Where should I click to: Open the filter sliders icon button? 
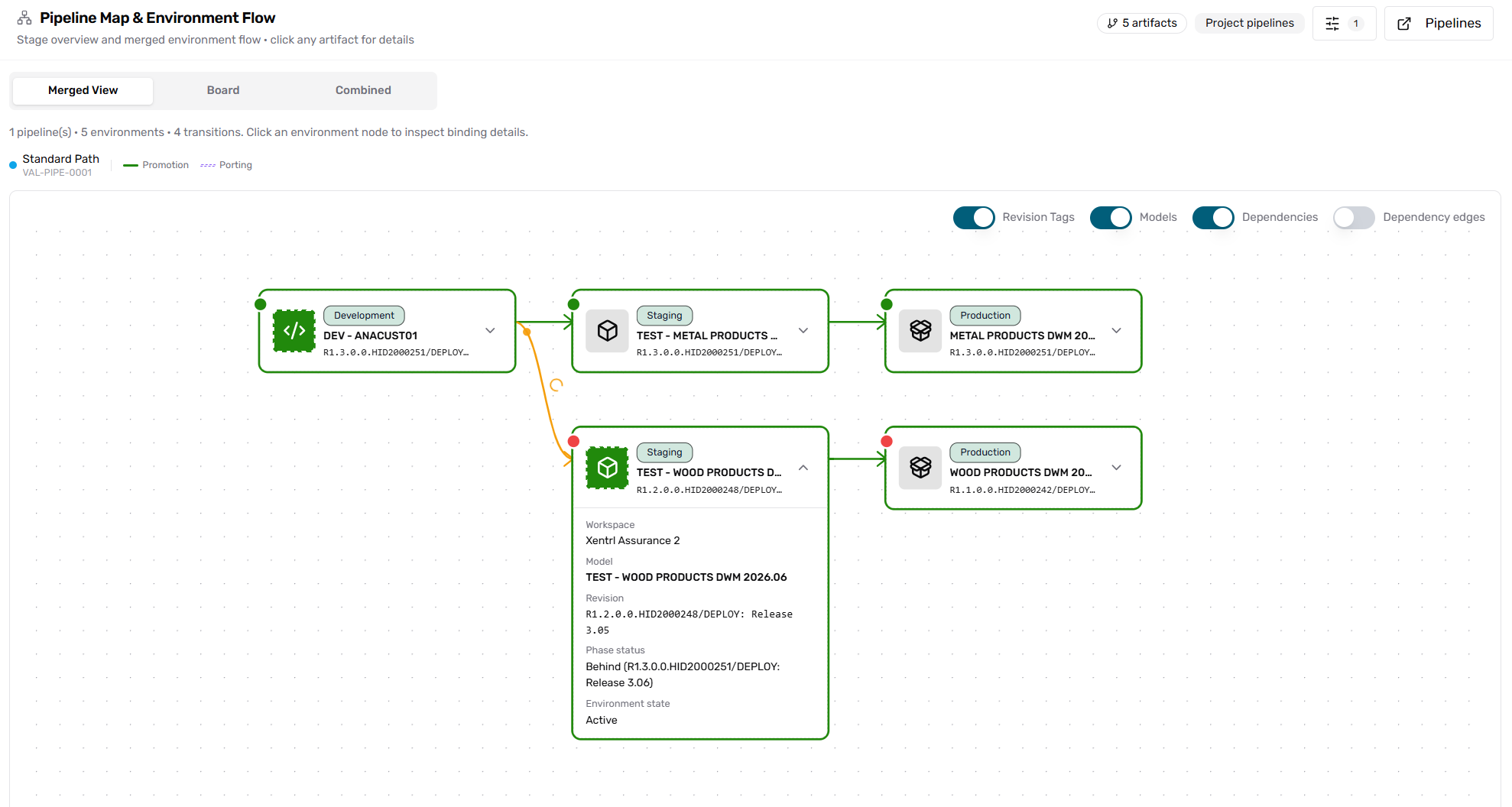(1332, 24)
